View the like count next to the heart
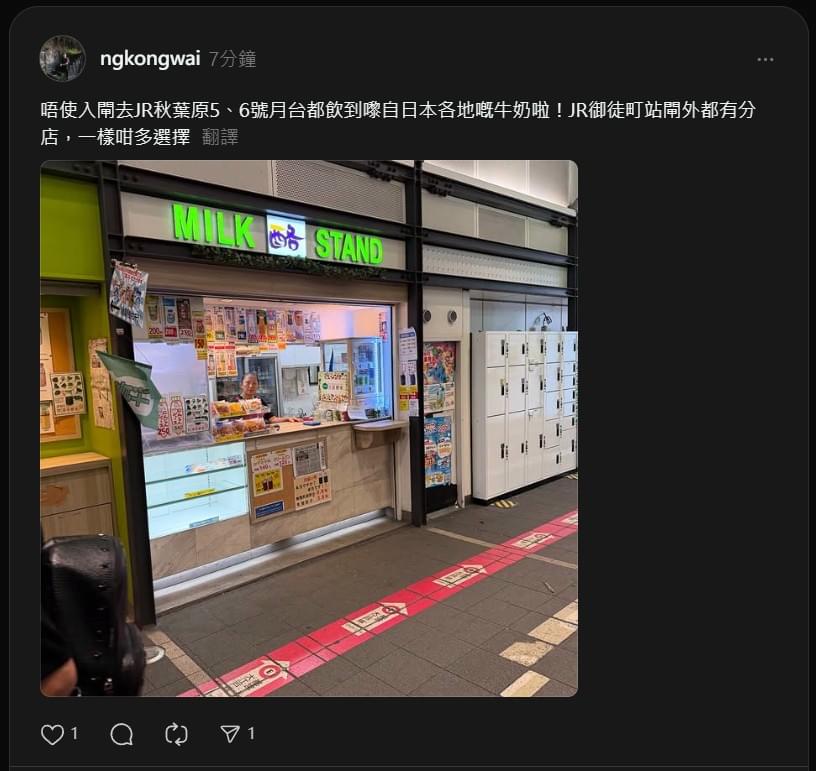Image resolution: width=816 pixels, height=771 pixels. tap(74, 734)
